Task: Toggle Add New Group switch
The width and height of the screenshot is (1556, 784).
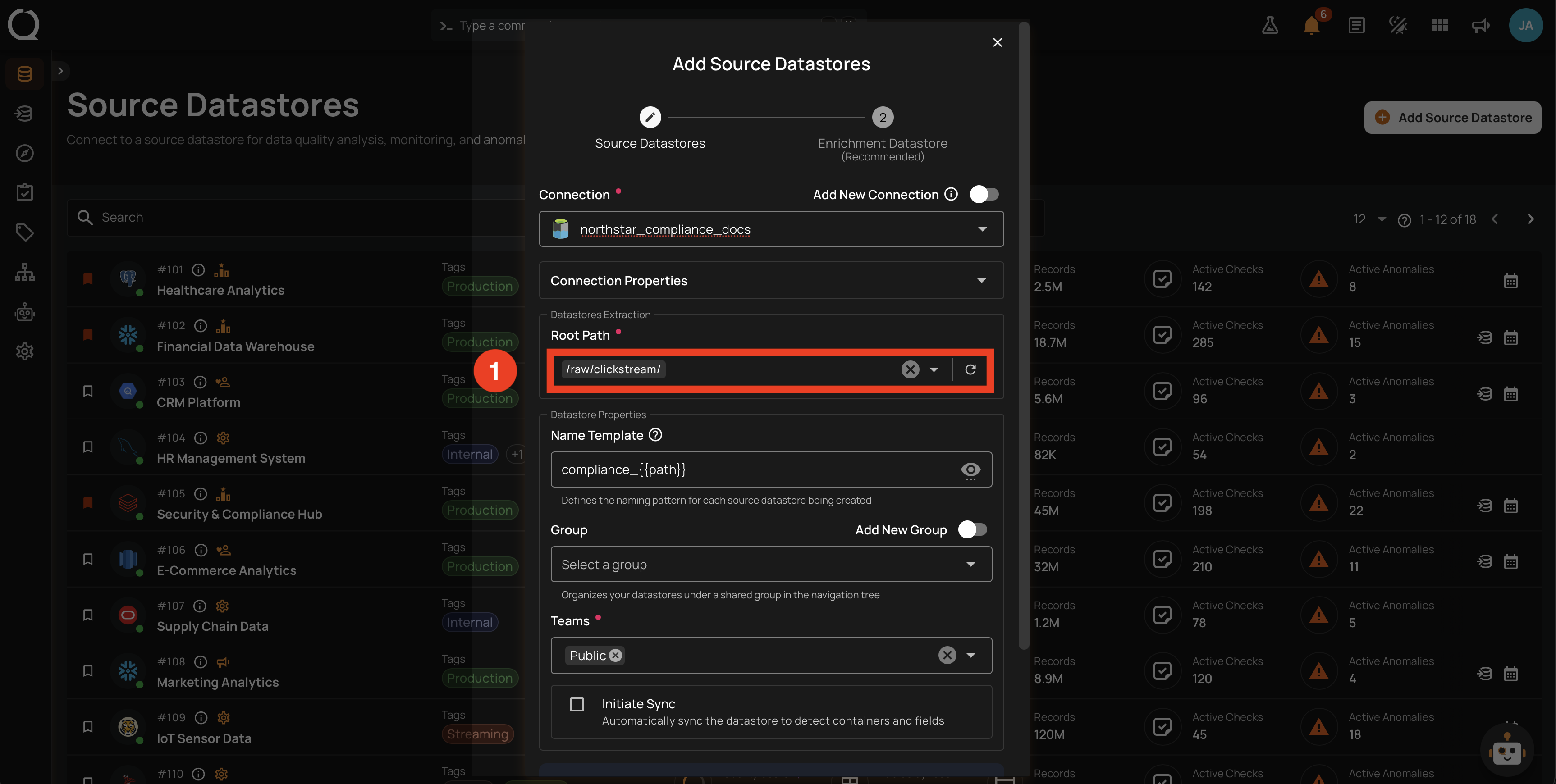Action: coord(973,530)
